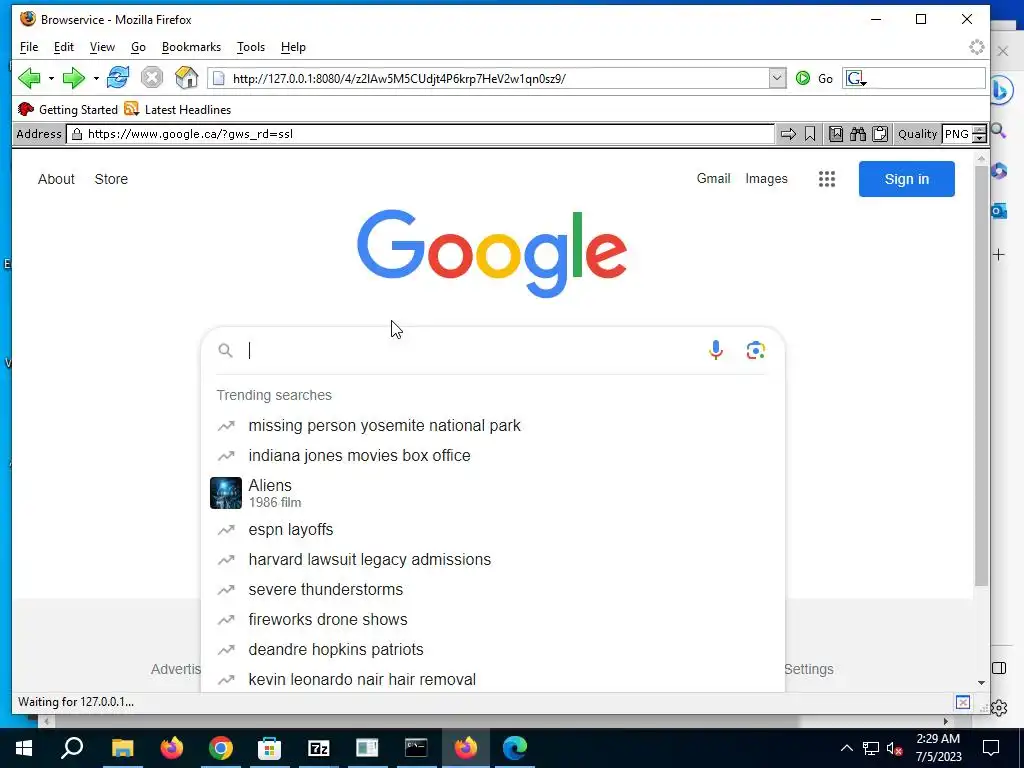Viewport: 1024px width, 768px height.
Task: Click the green Go button icon
Action: [803, 78]
